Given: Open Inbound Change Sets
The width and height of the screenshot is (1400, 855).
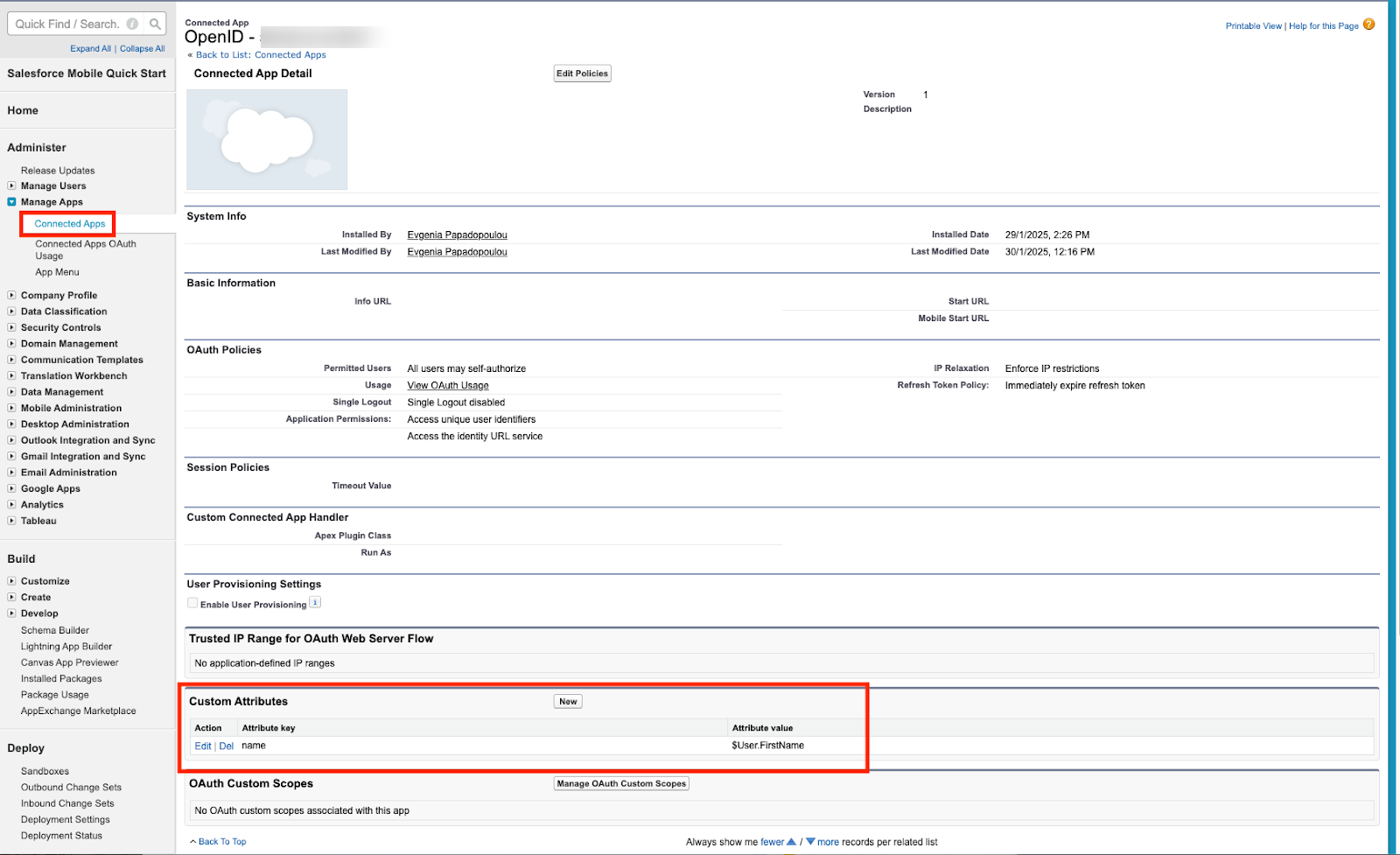Looking at the screenshot, I should [x=67, y=803].
